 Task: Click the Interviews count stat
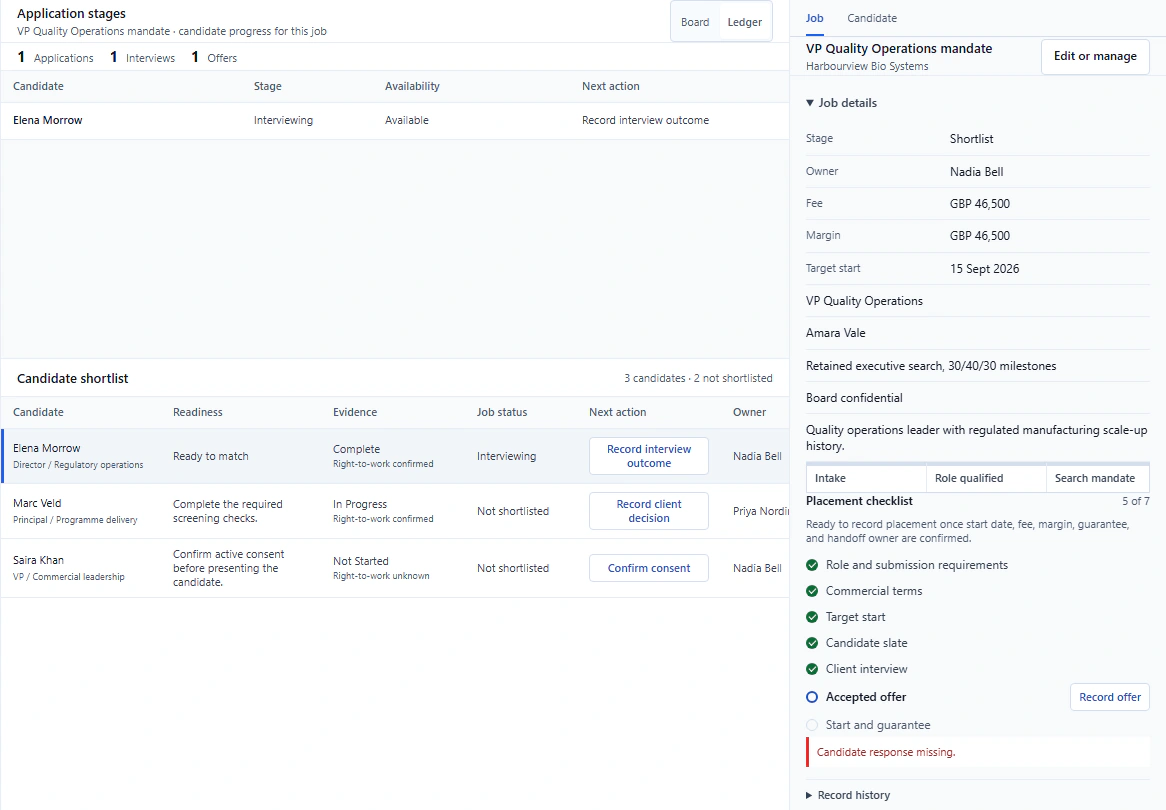143,57
